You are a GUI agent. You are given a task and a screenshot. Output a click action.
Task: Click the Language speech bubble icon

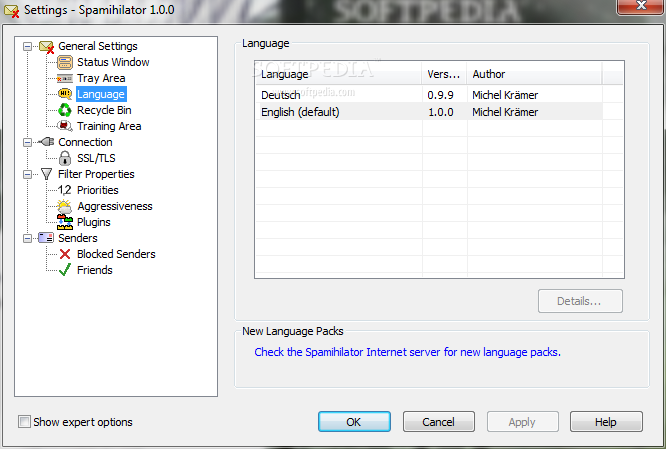point(65,94)
